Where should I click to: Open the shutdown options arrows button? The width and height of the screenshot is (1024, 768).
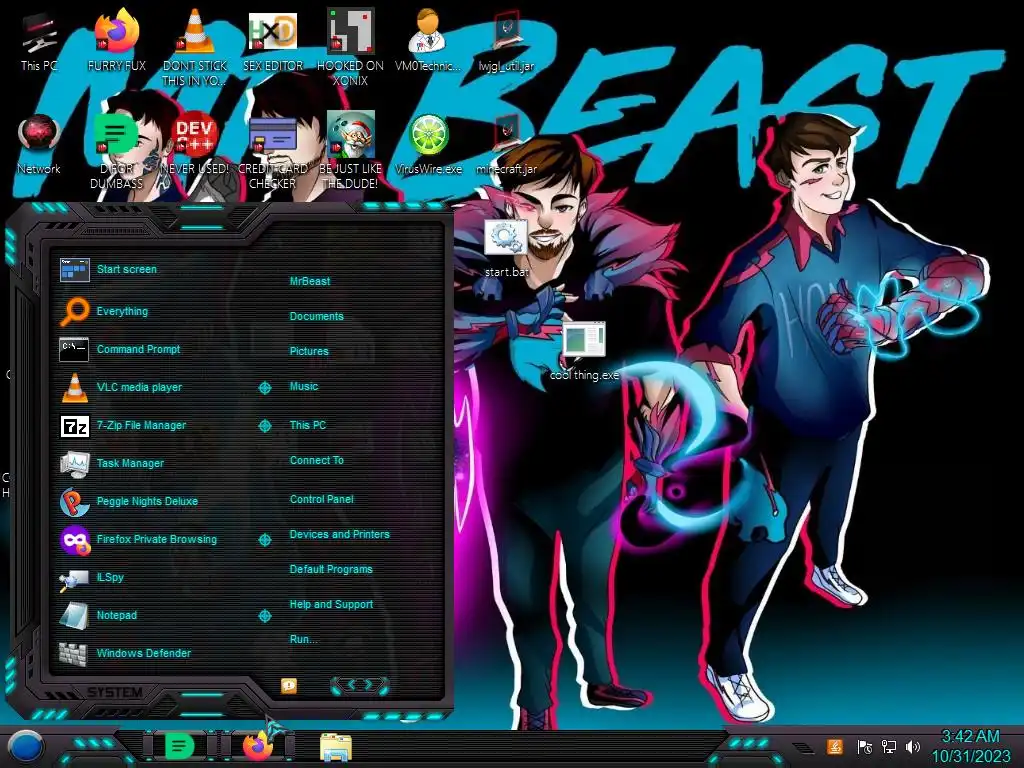(x=360, y=685)
